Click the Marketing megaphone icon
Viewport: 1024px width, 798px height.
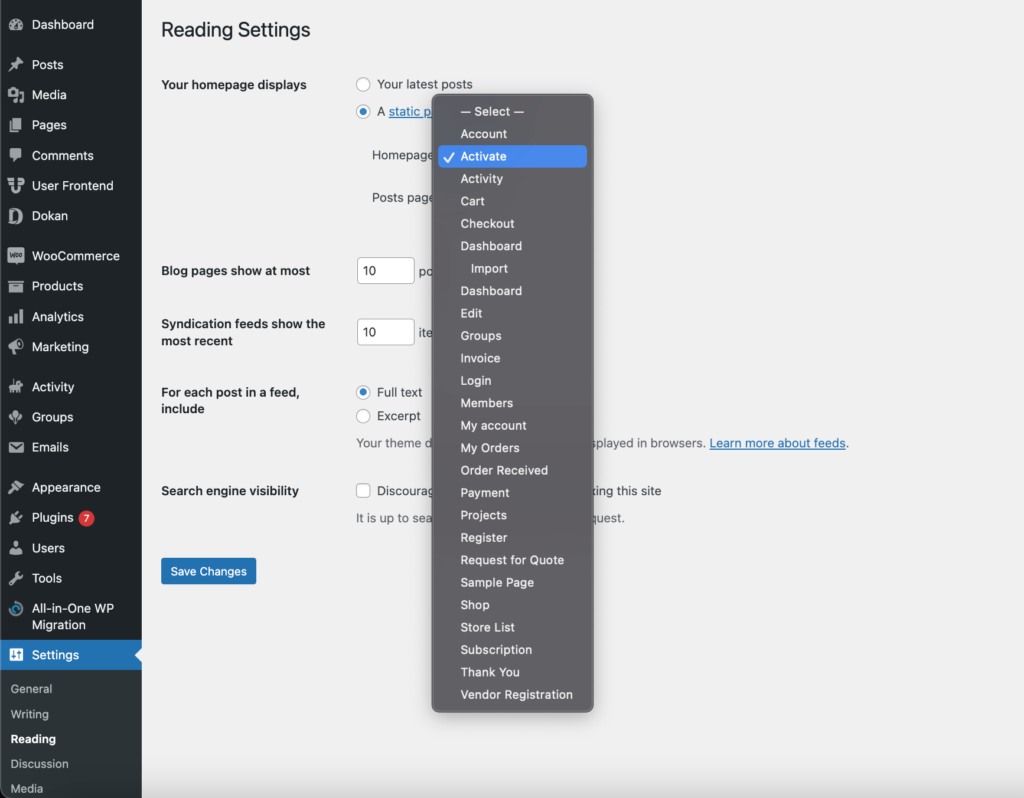click(16, 347)
